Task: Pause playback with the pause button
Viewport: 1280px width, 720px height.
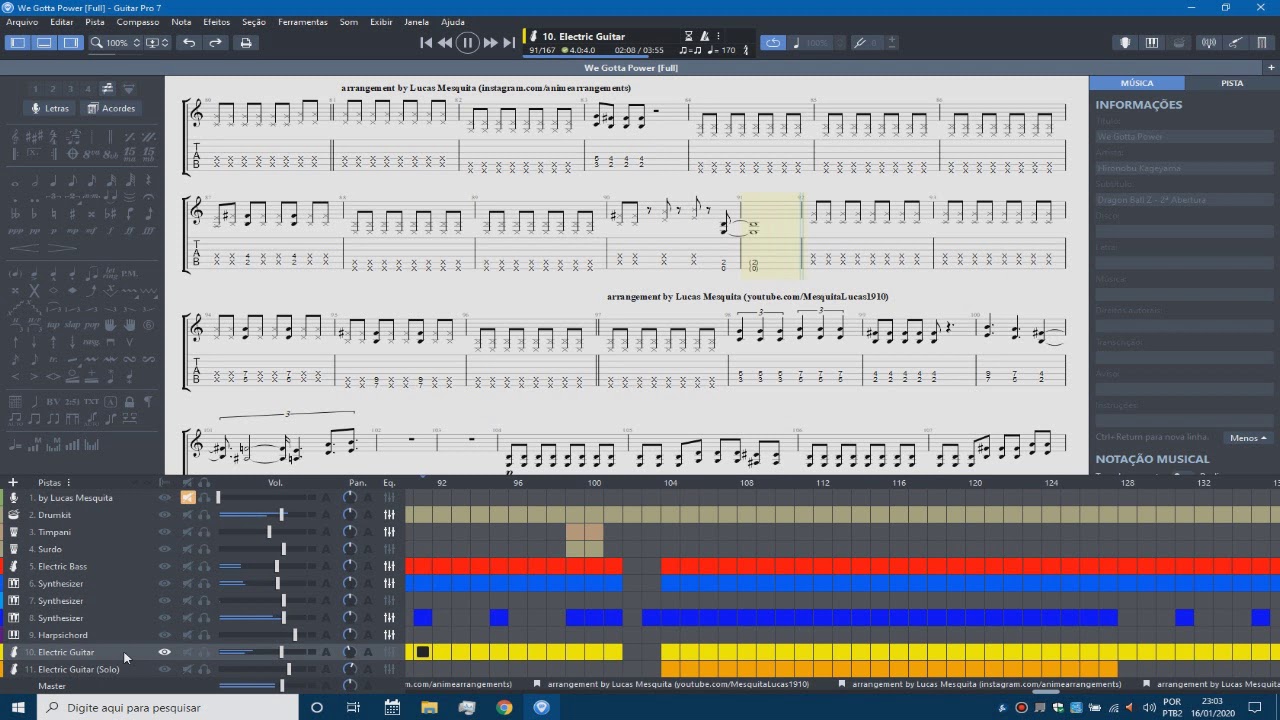Action: pyautogui.click(x=467, y=43)
